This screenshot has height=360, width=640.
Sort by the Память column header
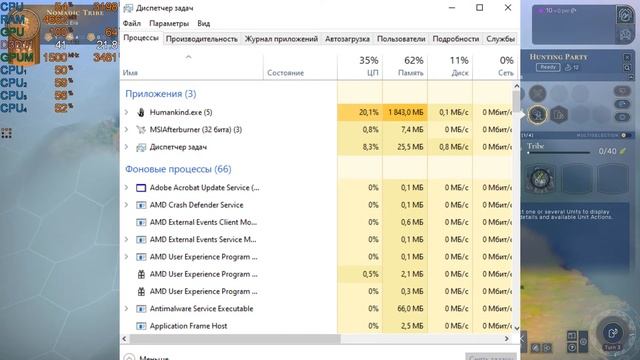(x=405, y=67)
